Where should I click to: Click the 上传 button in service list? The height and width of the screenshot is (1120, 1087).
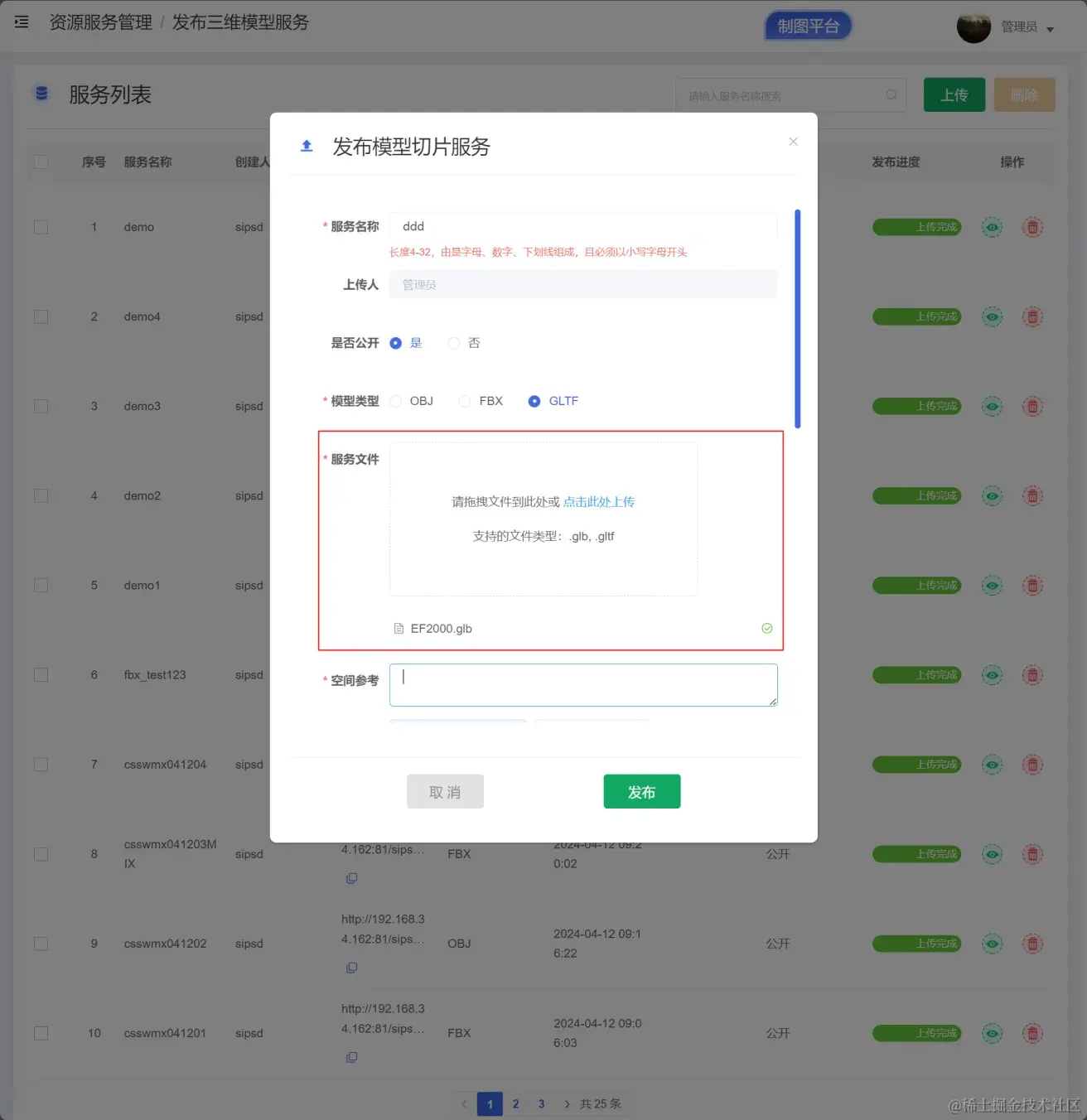[x=954, y=94]
